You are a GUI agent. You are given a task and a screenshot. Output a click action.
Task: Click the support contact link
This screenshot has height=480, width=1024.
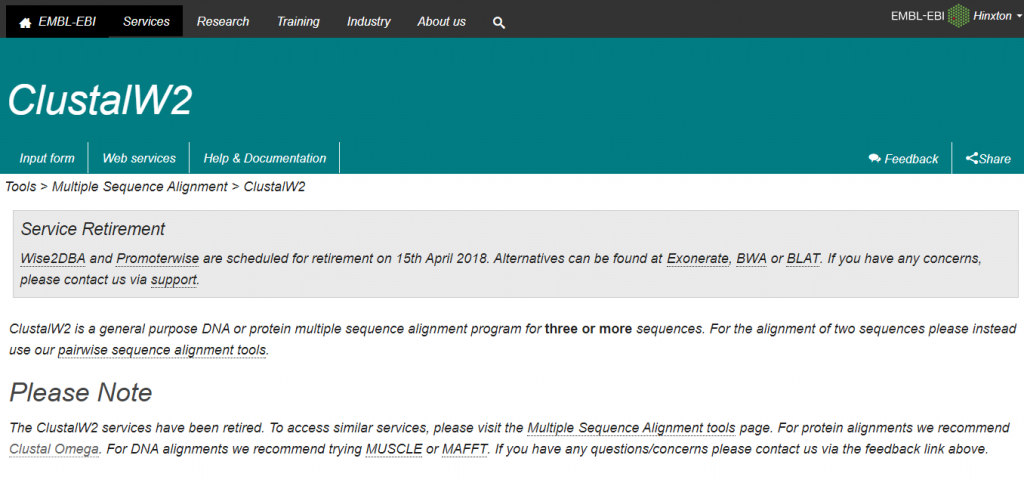coord(174,280)
